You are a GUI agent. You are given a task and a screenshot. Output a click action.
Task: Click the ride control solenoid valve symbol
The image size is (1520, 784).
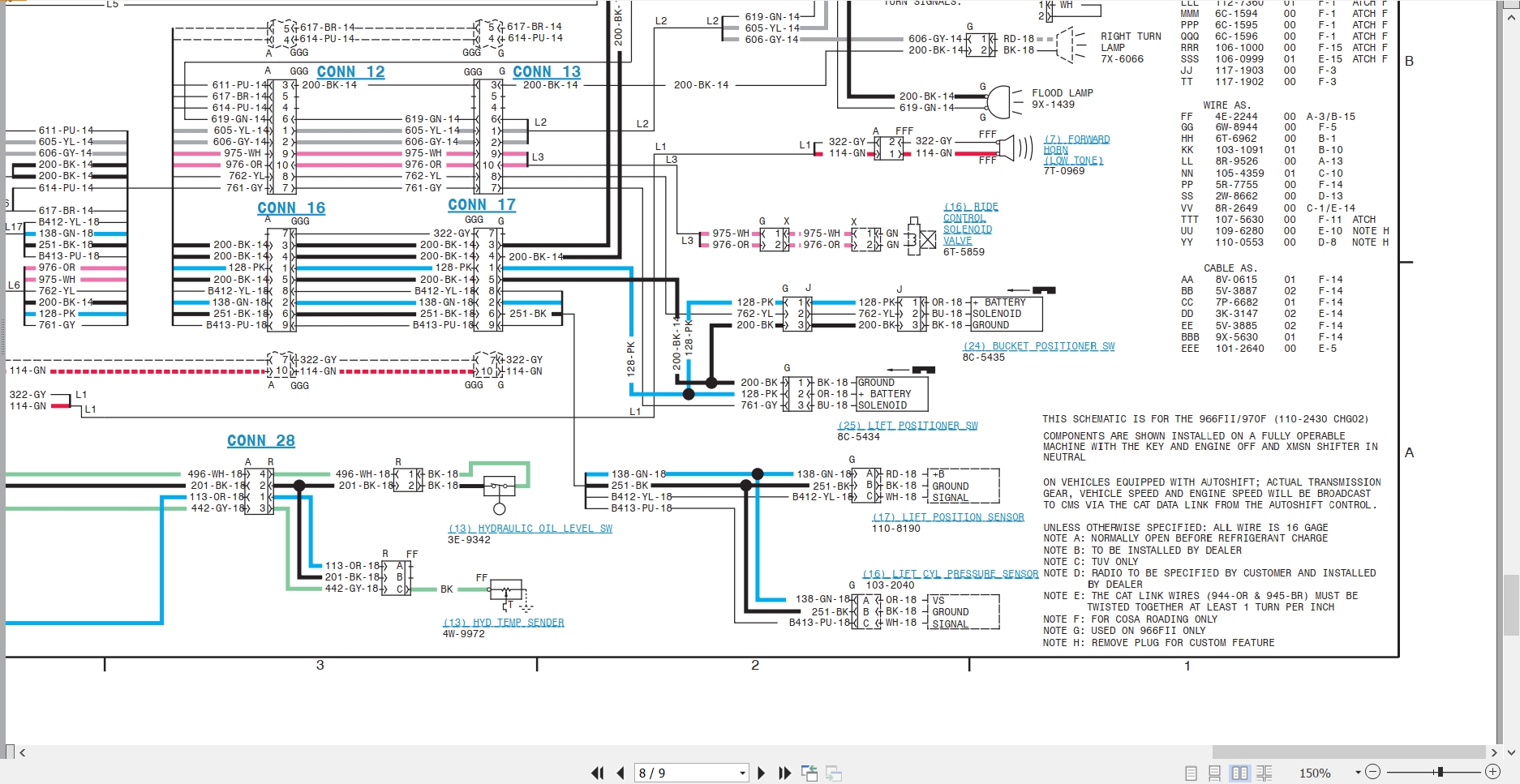pos(921,237)
